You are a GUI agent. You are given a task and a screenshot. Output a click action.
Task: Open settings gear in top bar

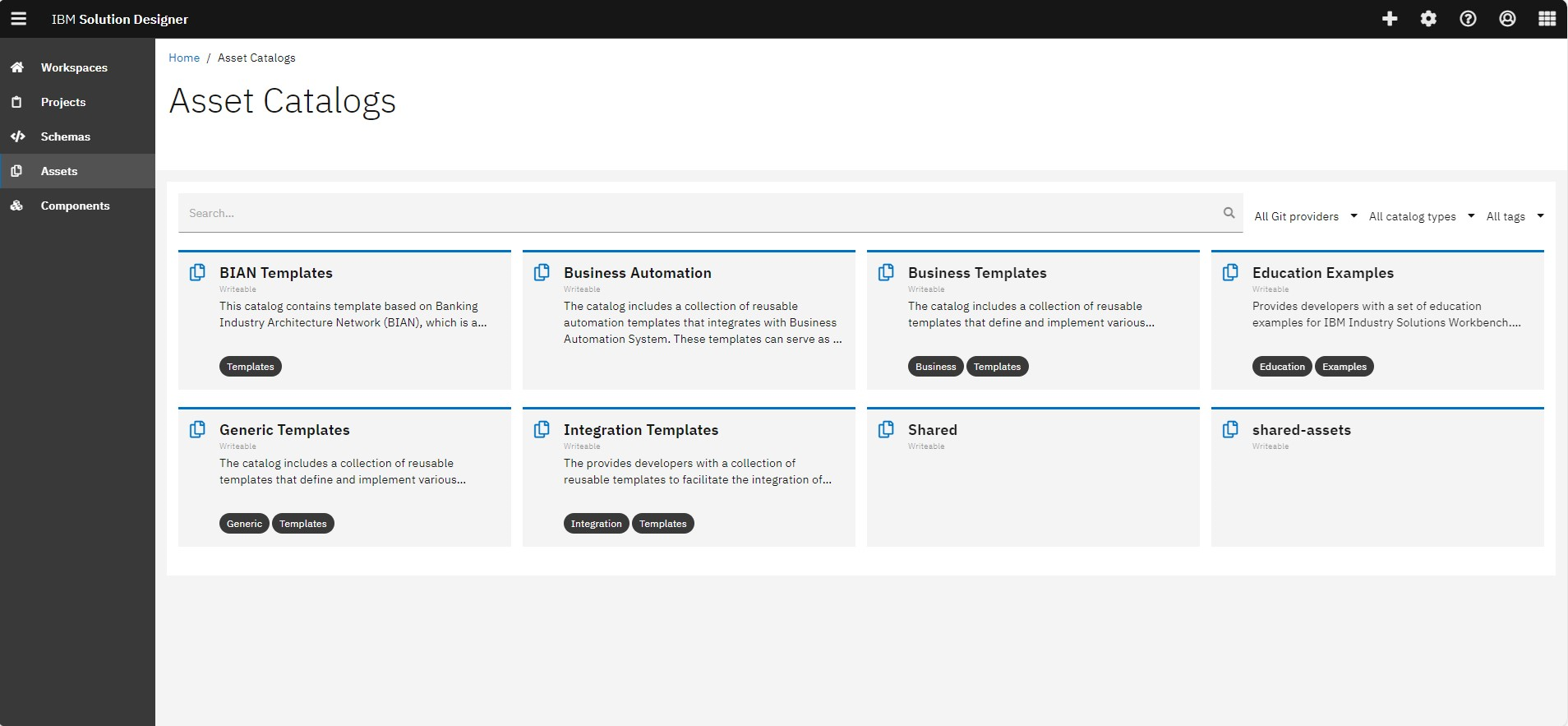point(1428,18)
